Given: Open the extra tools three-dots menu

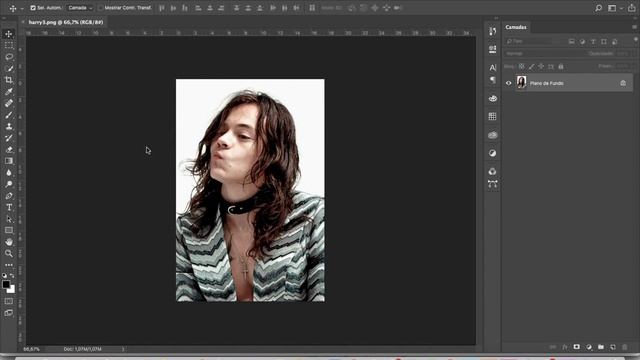Looking at the screenshot, I should click(x=9, y=265).
